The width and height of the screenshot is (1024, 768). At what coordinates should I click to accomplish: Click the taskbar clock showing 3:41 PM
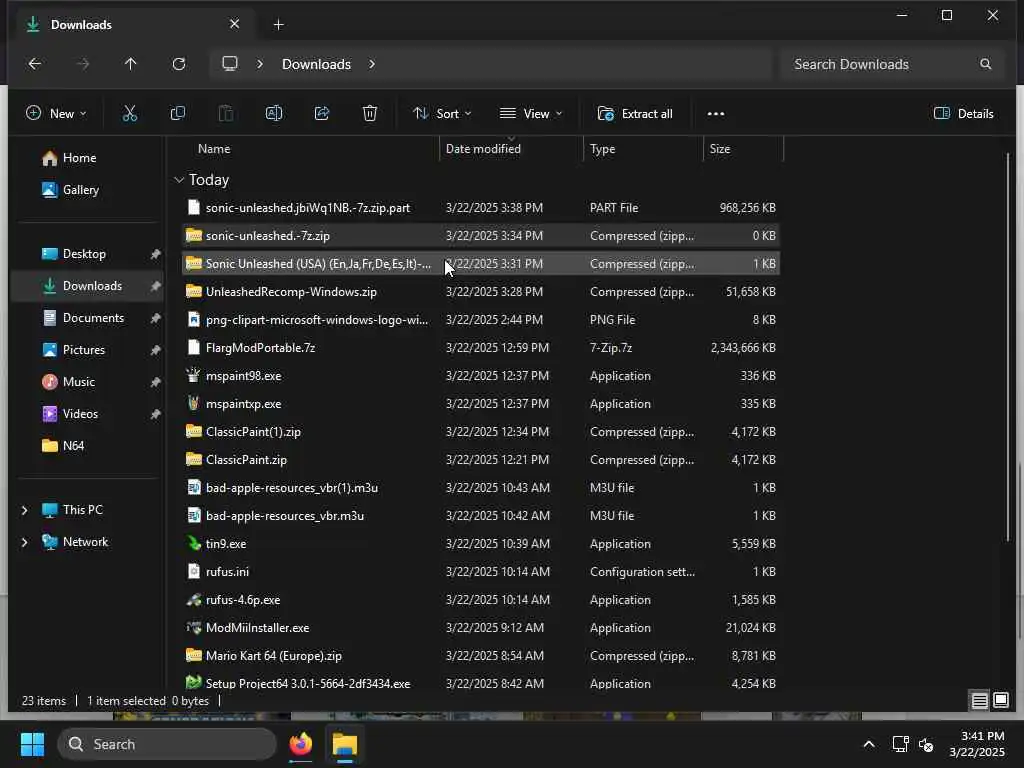977,744
